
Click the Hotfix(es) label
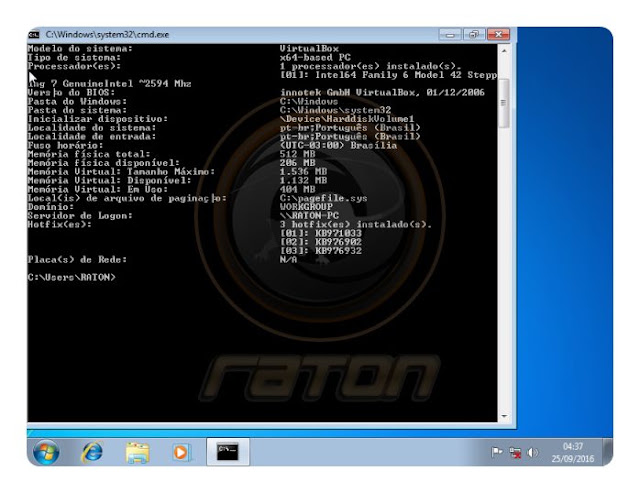pyautogui.click(x=60, y=224)
